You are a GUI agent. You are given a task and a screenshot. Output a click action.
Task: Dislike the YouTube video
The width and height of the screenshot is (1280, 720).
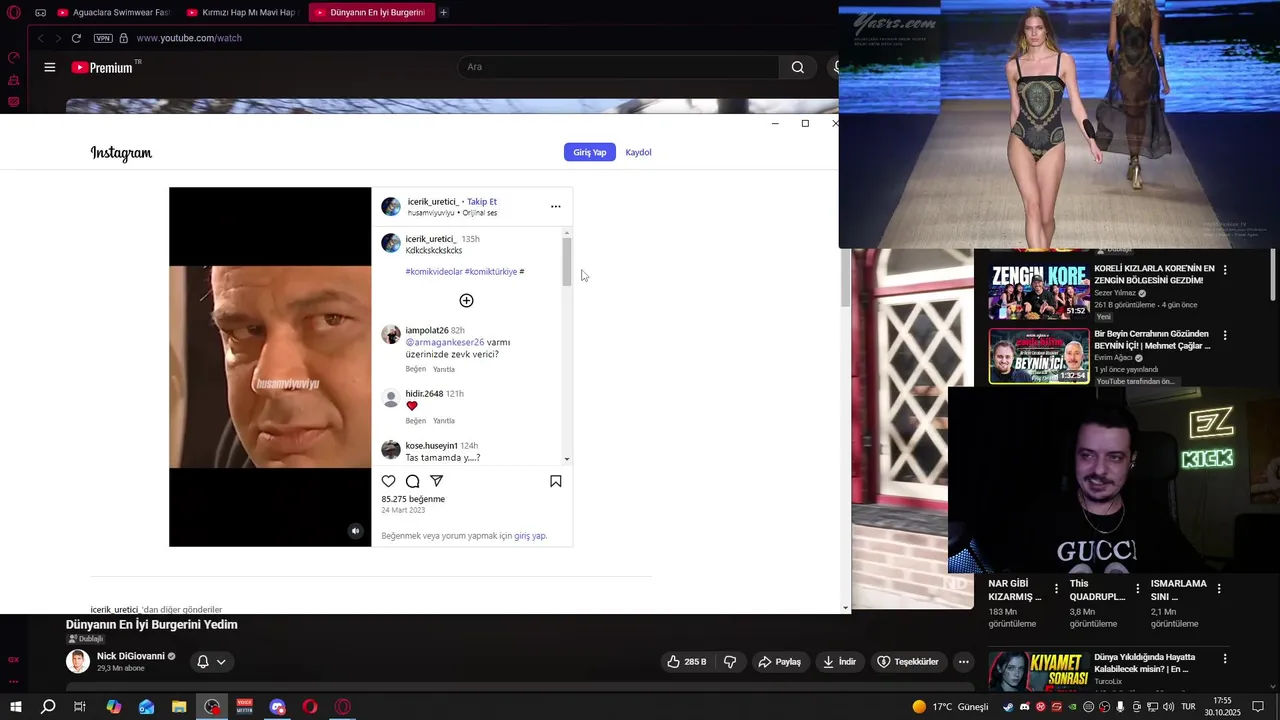point(730,662)
